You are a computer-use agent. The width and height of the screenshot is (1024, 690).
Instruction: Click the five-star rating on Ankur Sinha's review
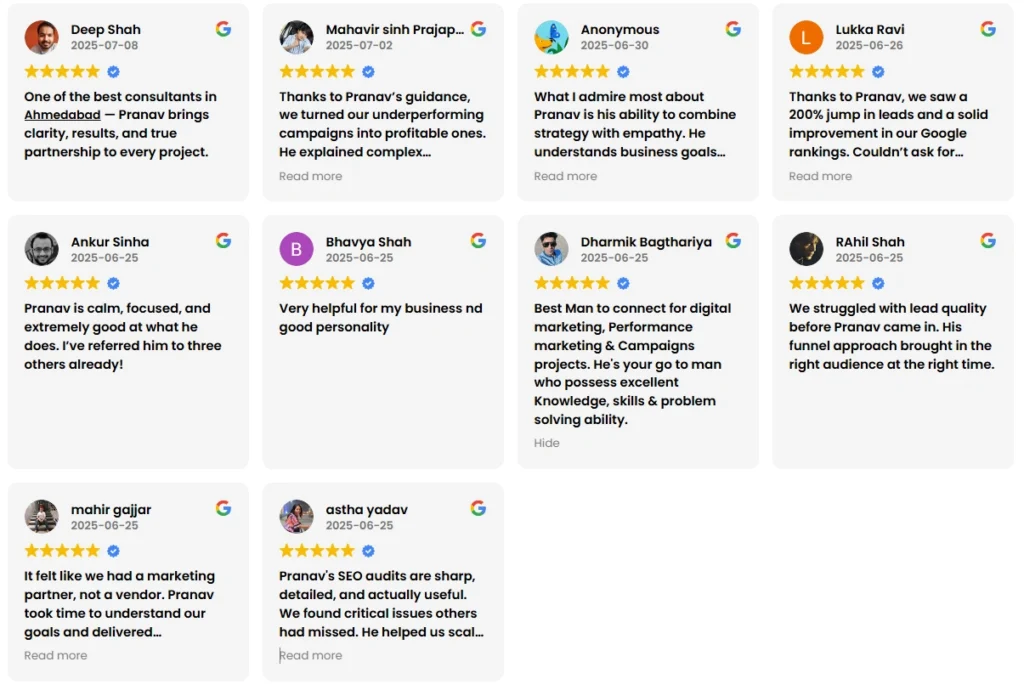pyautogui.click(x=62, y=284)
